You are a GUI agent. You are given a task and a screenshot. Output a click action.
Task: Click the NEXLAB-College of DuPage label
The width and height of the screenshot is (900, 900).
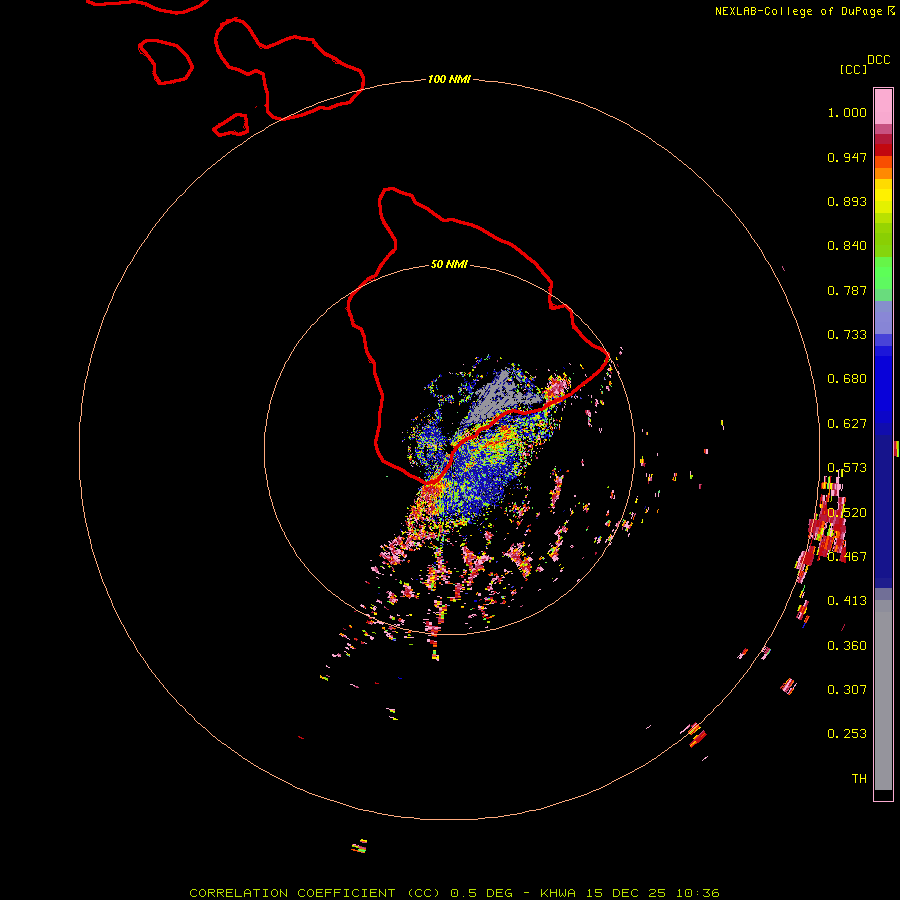pyautogui.click(x=798, y=11)
